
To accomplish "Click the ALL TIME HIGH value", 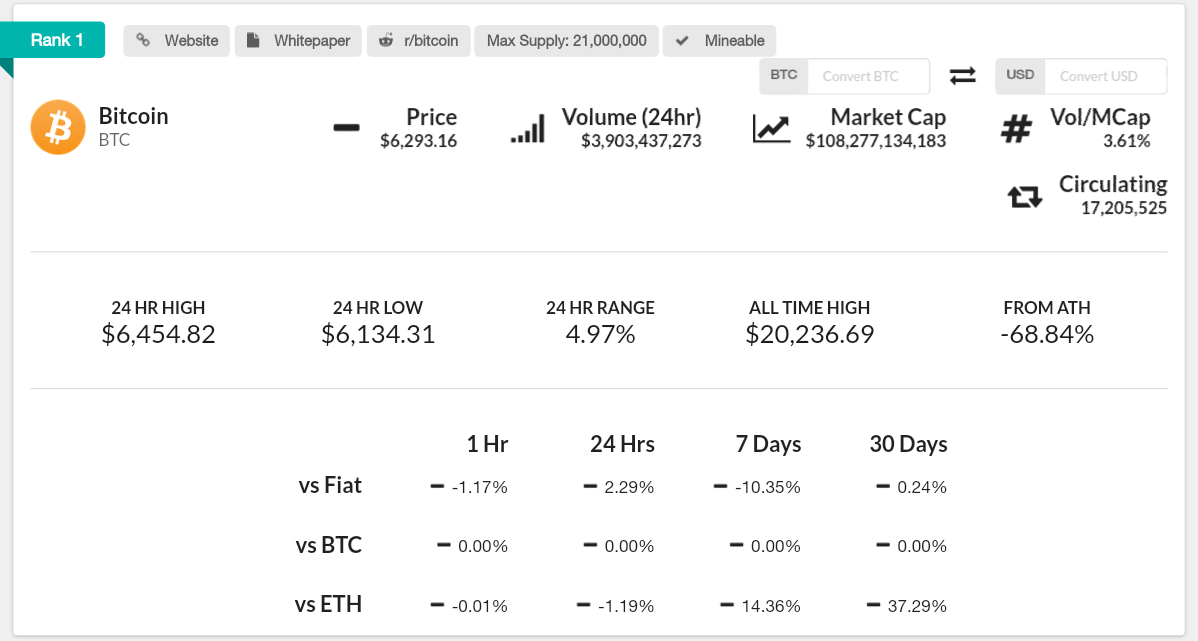I will pos(809,334).
